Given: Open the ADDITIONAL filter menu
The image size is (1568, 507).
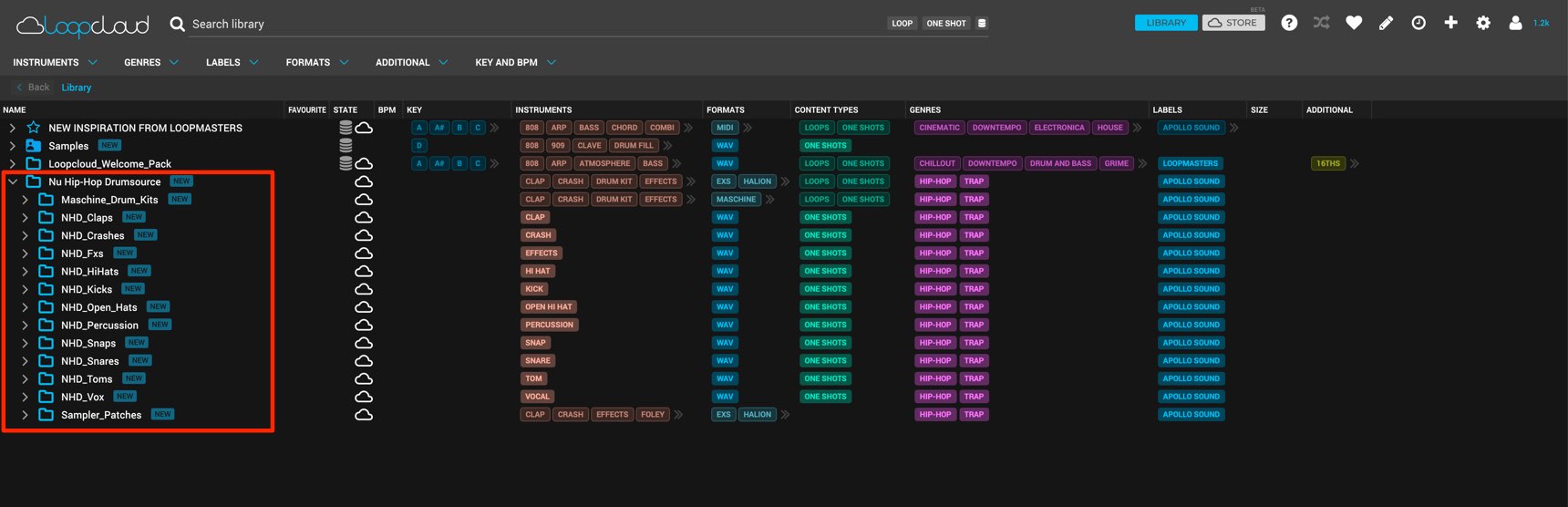Looking at the screenshot, I should [412, 62].
